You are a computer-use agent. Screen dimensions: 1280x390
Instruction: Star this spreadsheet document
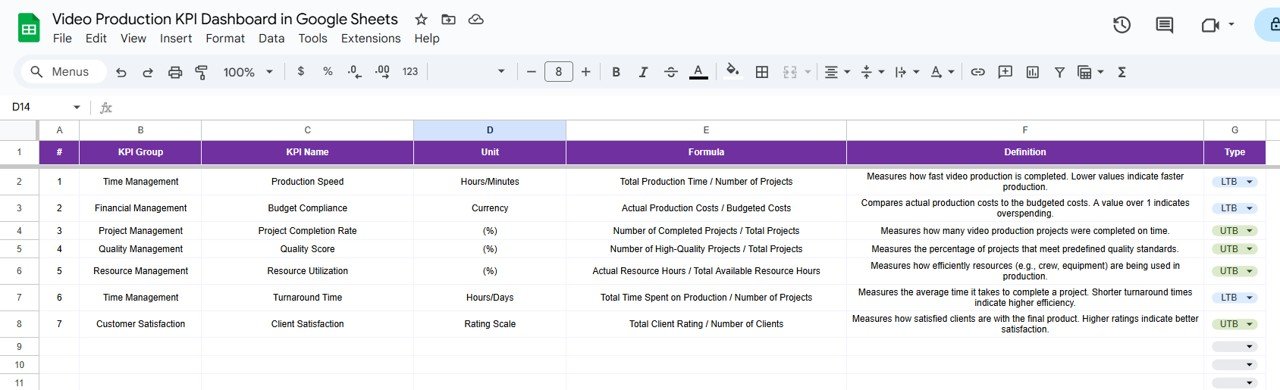pyautogui.click(x=421, y=19)
